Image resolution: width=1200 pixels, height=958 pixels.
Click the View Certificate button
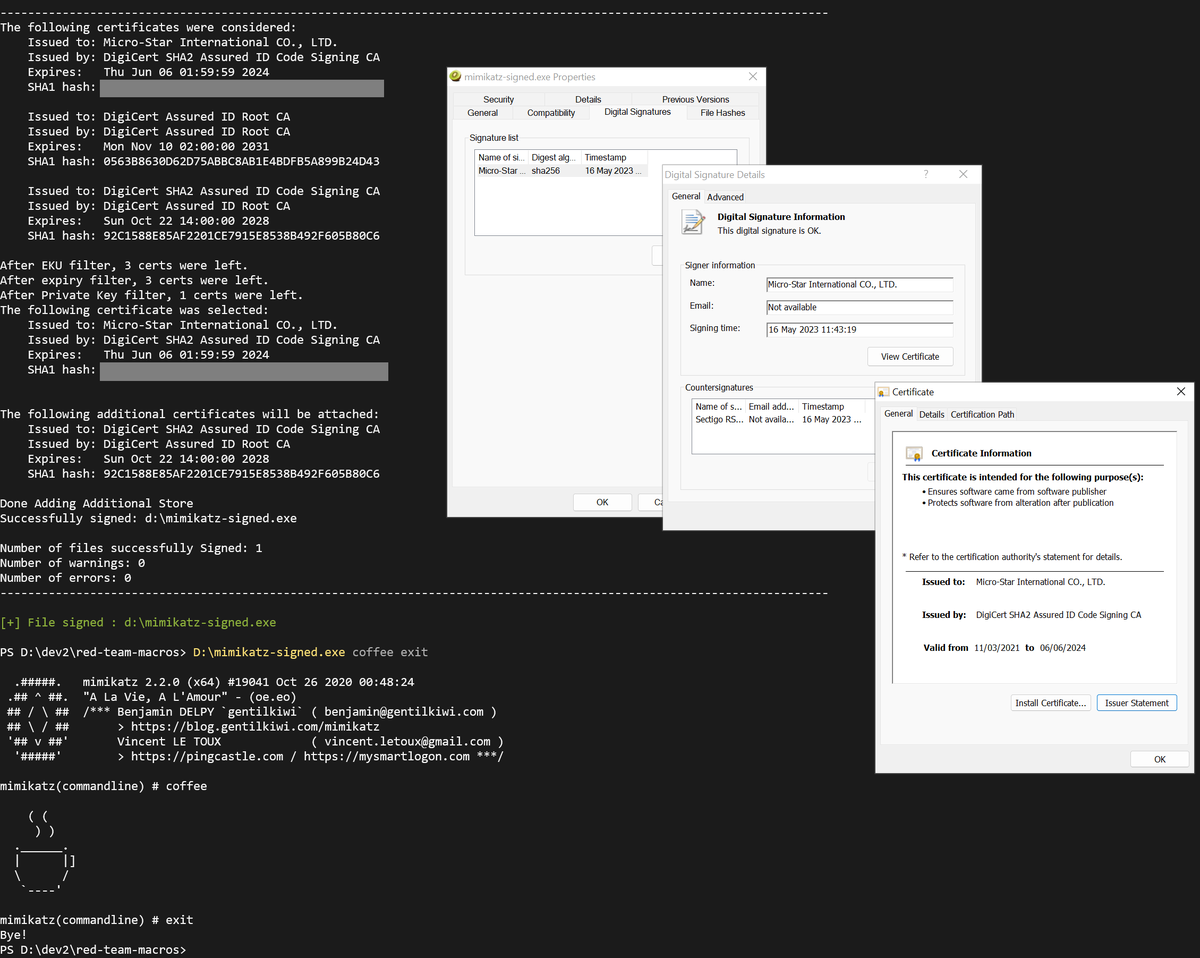[x=910, y=356]
